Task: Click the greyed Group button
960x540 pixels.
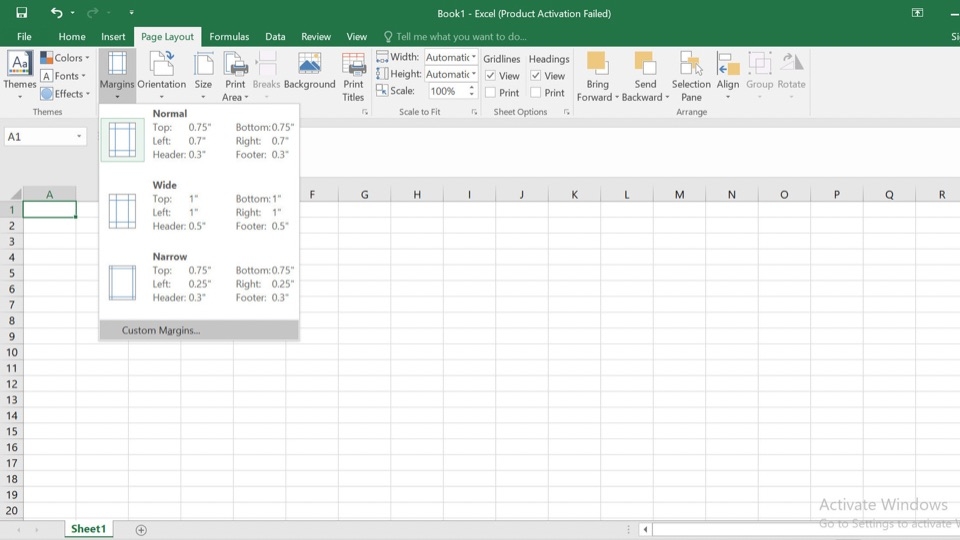Action: tap(759, 76)
